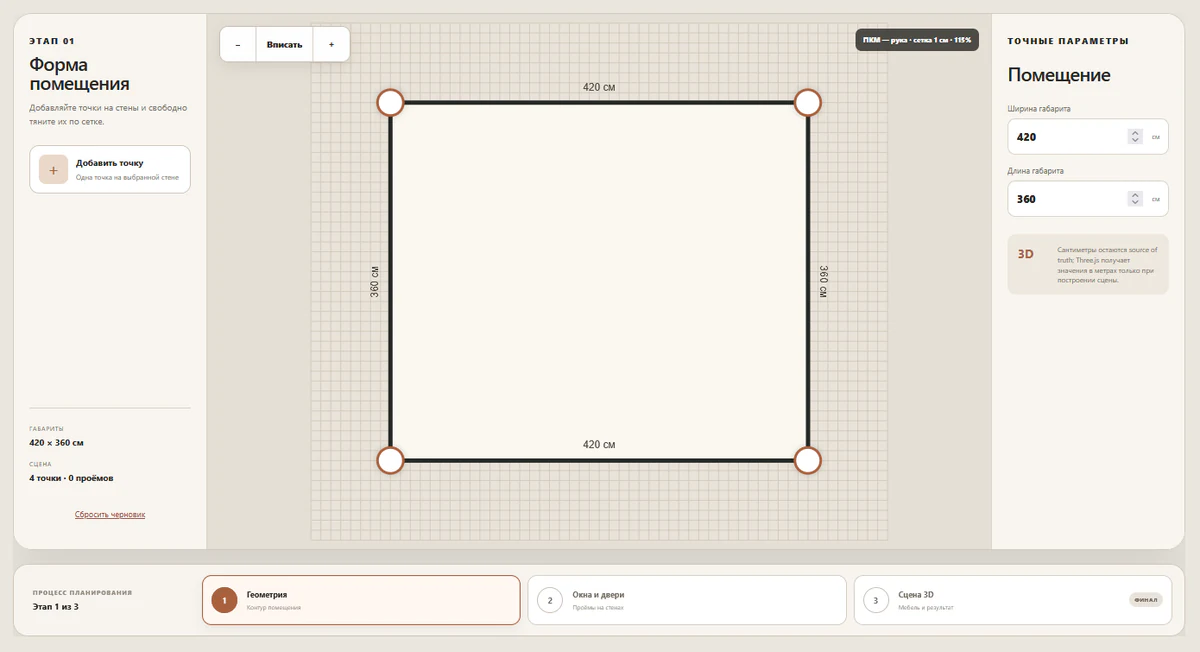Click the plus icon of Добавить точку
Viewport: 1200px width, 652px height.
click(53, 169)
